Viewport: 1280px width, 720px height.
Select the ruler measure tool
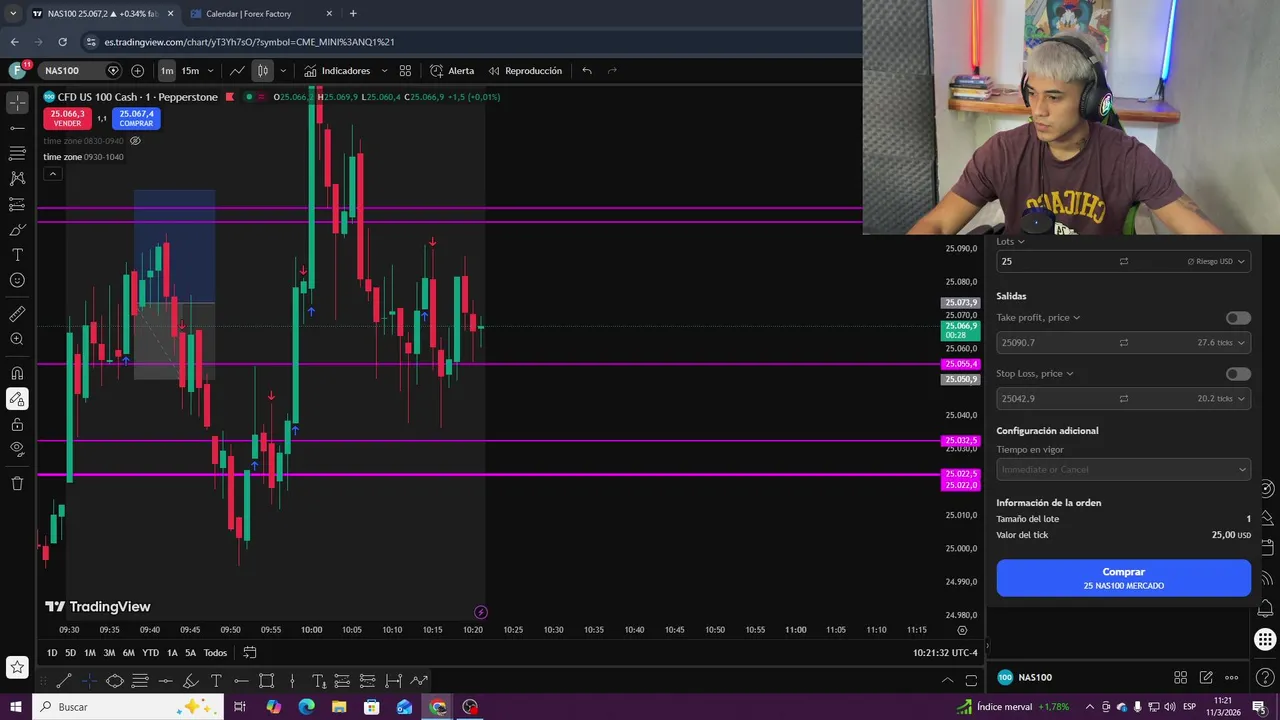(x=17, y=314)
